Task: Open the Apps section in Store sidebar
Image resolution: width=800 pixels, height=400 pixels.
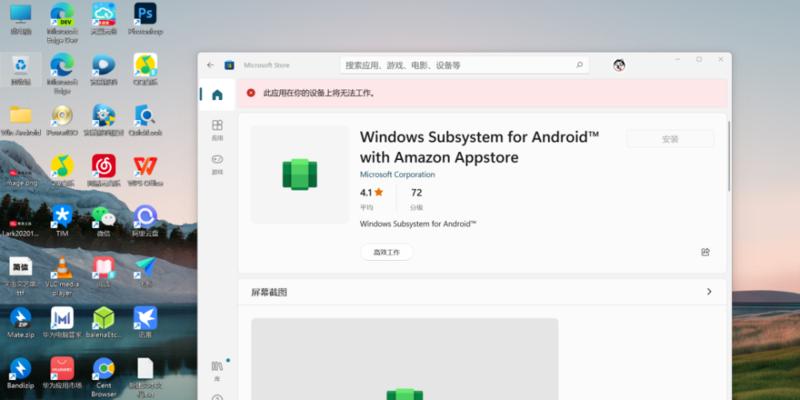Action: (x=217, y=130)
